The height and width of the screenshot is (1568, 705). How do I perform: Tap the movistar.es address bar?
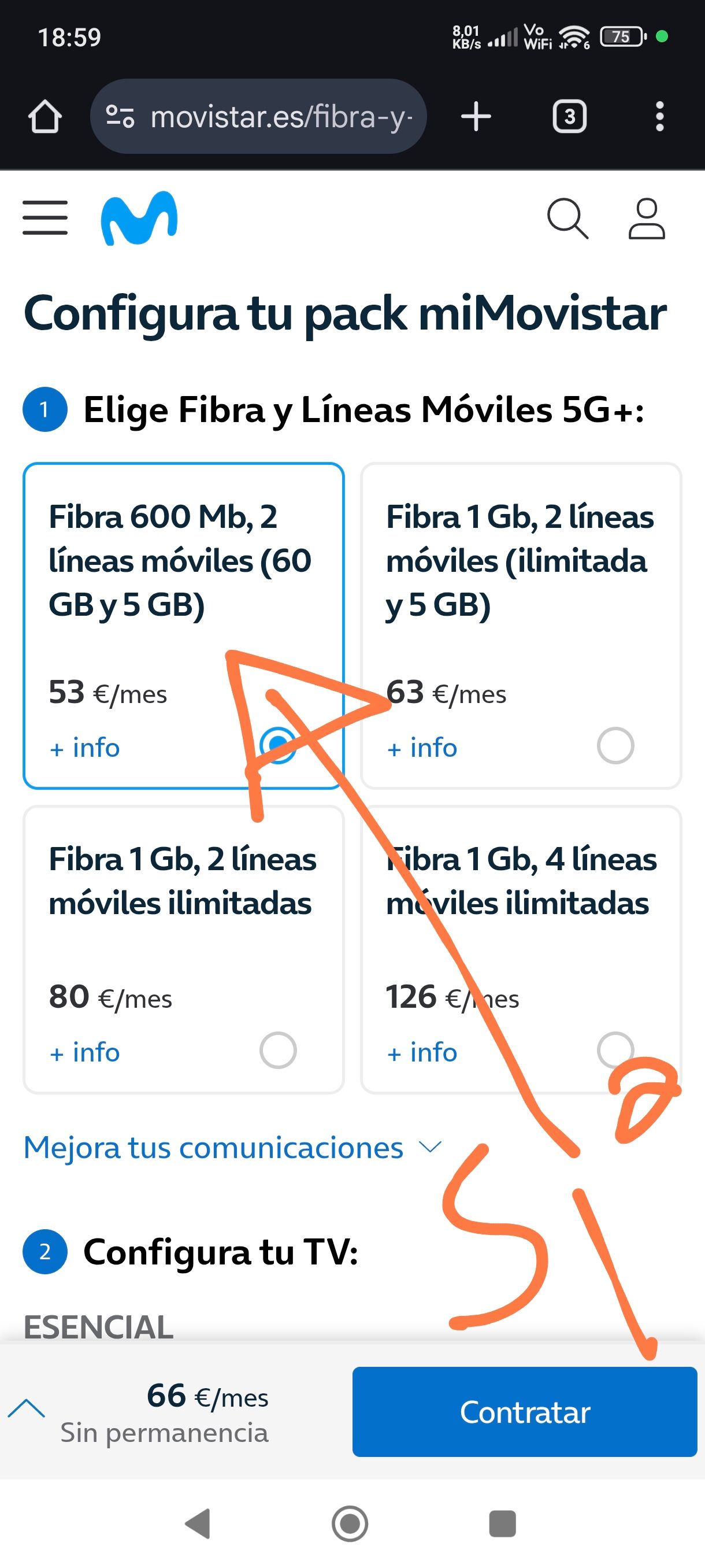(x=280, y=116)
